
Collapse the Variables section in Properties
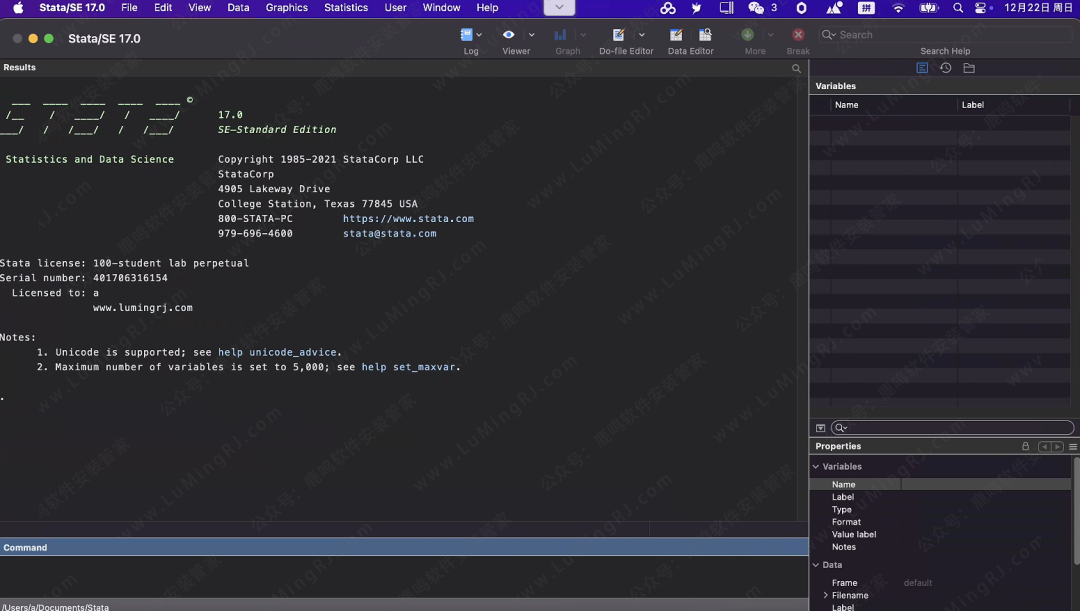click(816, 467)
